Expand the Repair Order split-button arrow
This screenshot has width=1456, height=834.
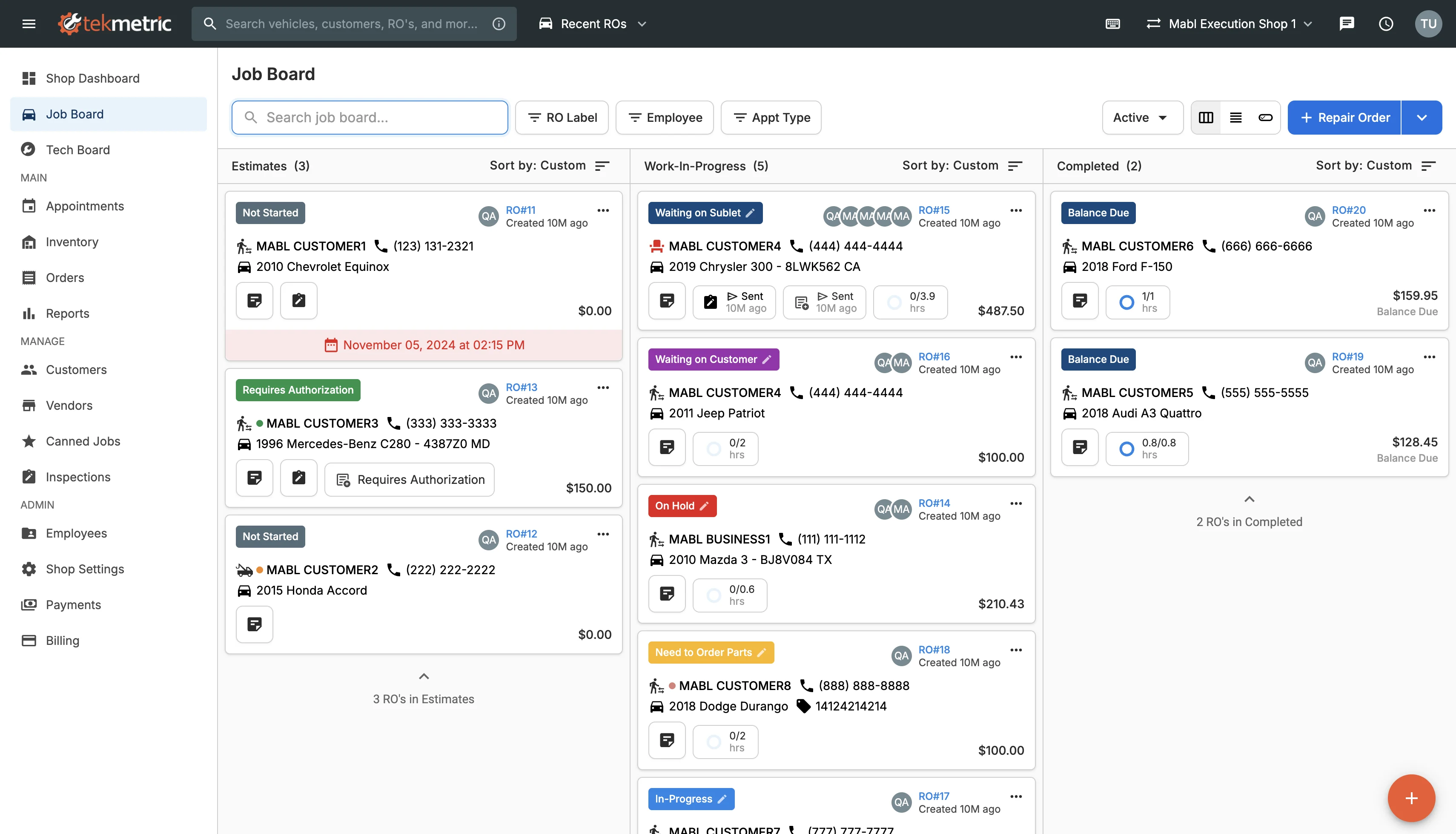(x=1422, y=118)
